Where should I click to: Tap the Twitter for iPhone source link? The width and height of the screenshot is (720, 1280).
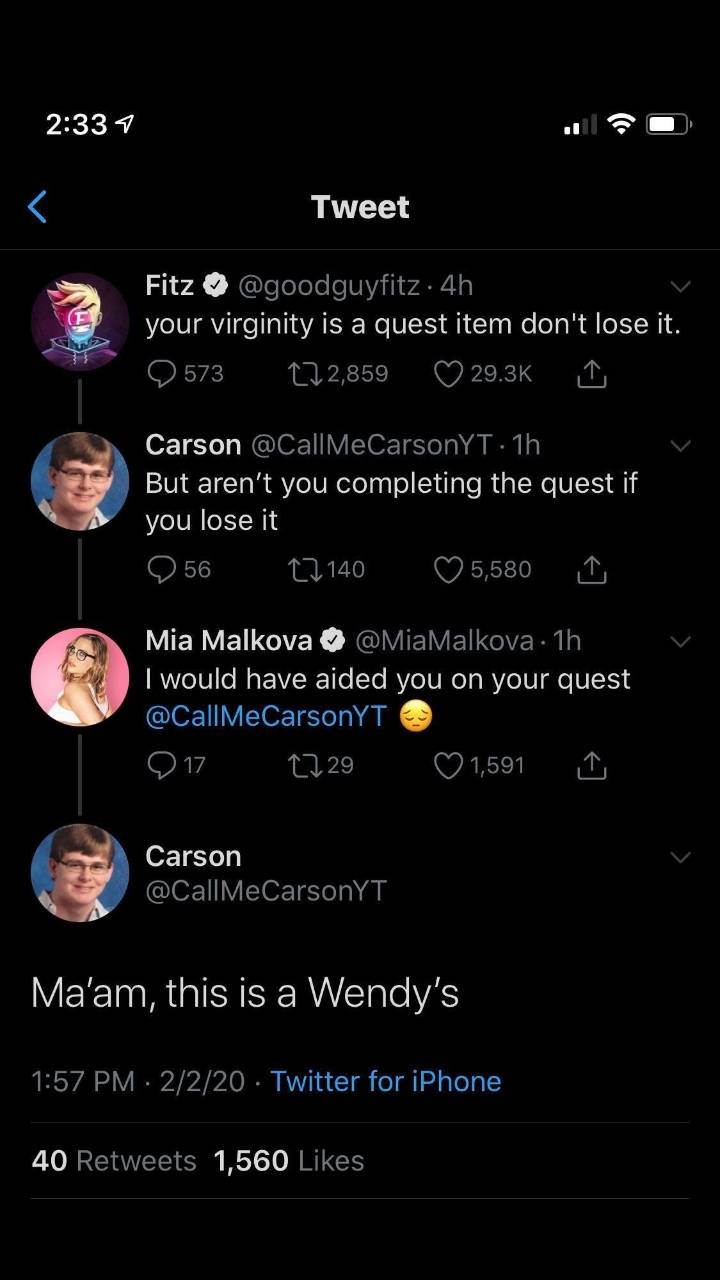pos(386,1081)
